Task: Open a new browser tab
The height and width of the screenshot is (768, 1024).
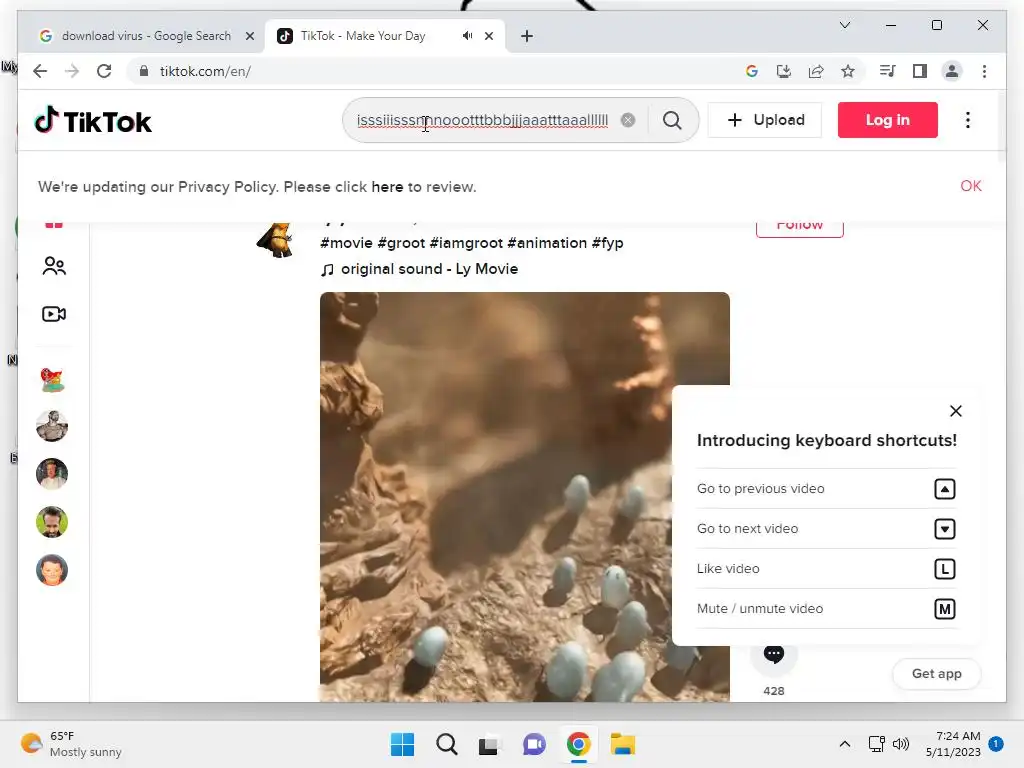Action: point(527,36)
